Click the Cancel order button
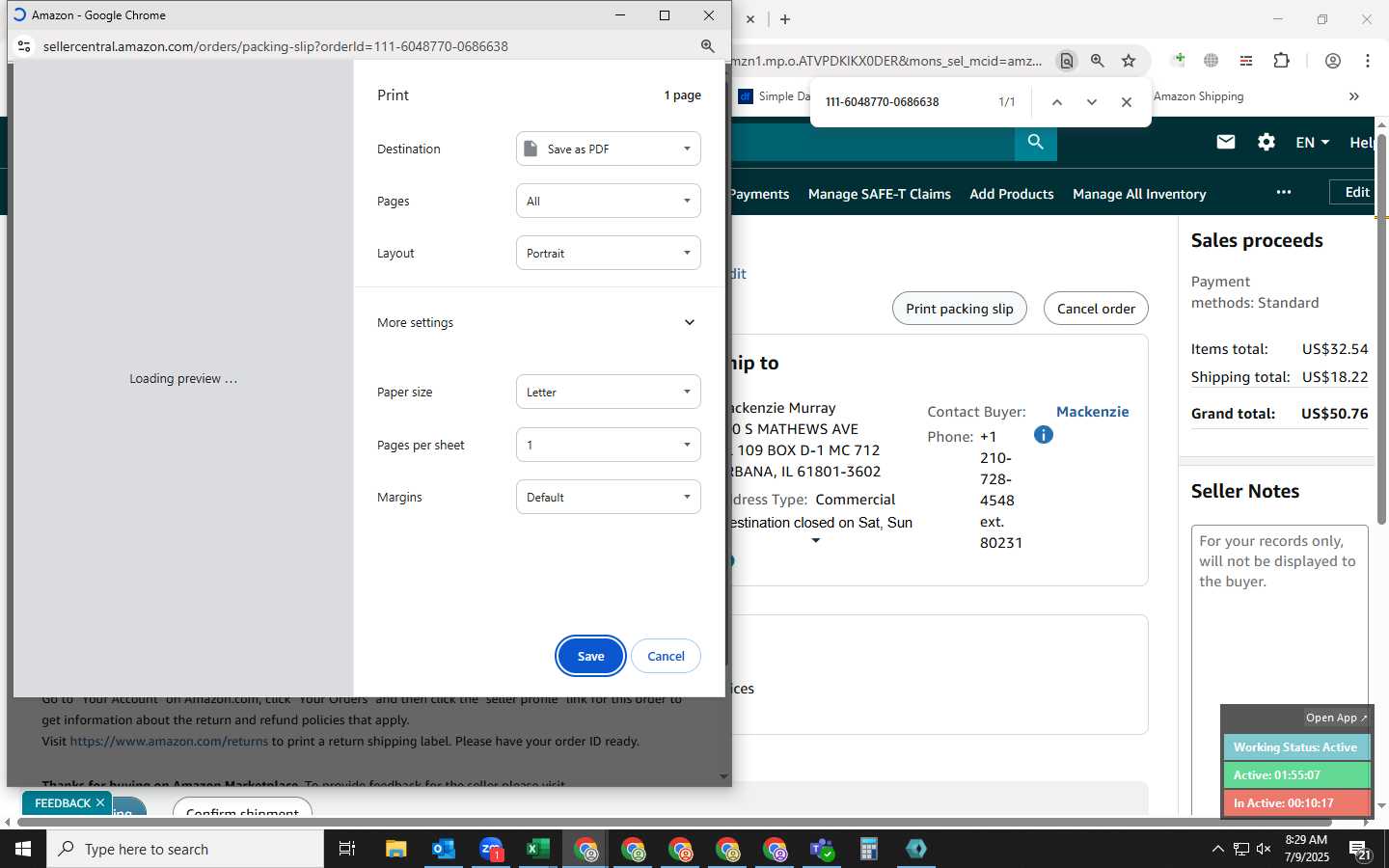Image resolution: width=1389 pixels, height=868 pixels. point(1096,309)
